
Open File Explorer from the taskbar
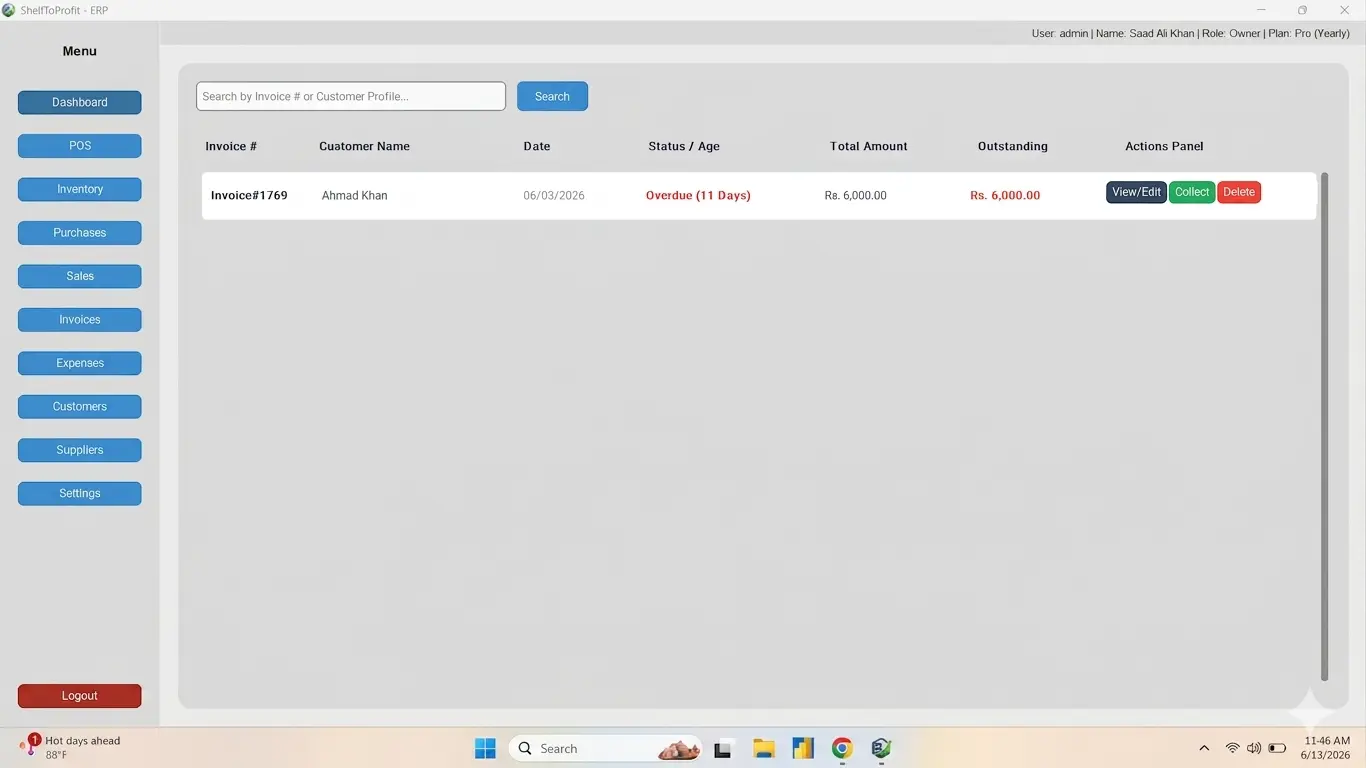[764, 748]
